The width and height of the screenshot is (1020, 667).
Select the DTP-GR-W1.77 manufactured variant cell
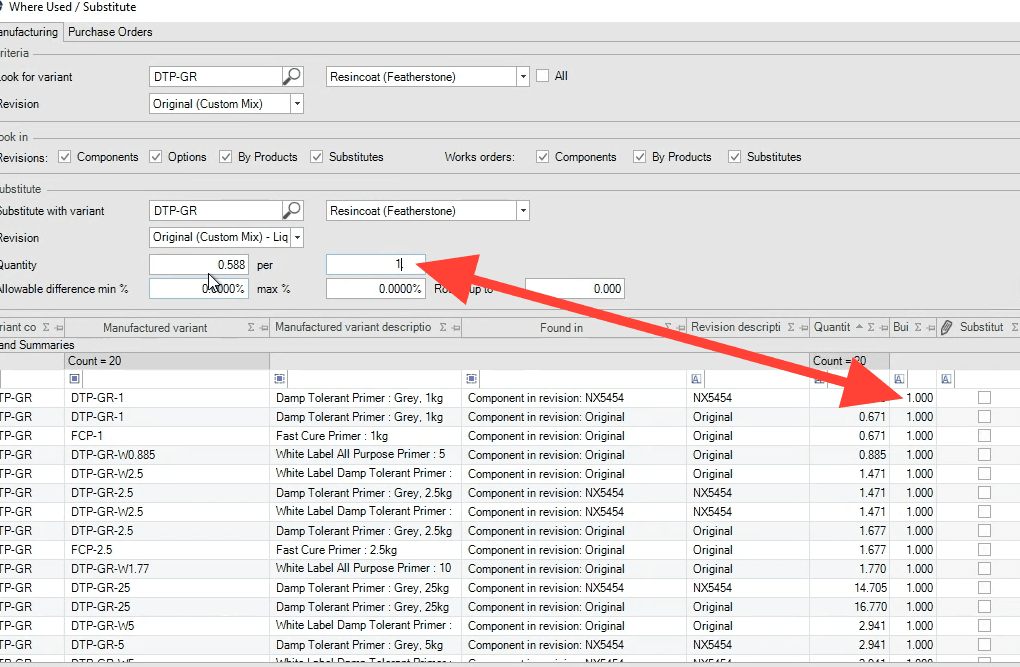pyautogui.click(x=168, y=569)
